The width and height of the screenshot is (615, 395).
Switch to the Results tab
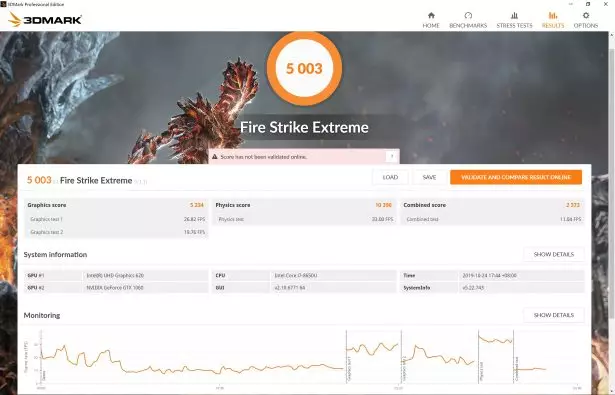point(553,20)
